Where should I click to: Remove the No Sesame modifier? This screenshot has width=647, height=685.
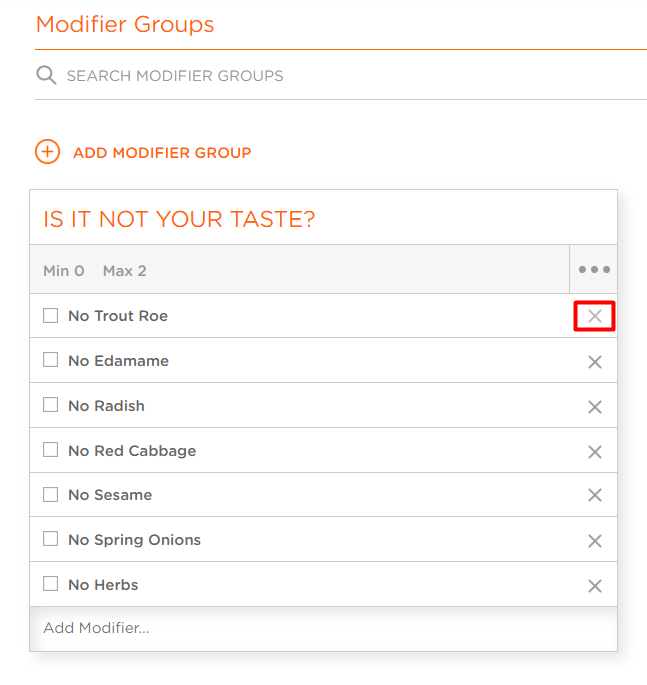(x=595, y=495)
